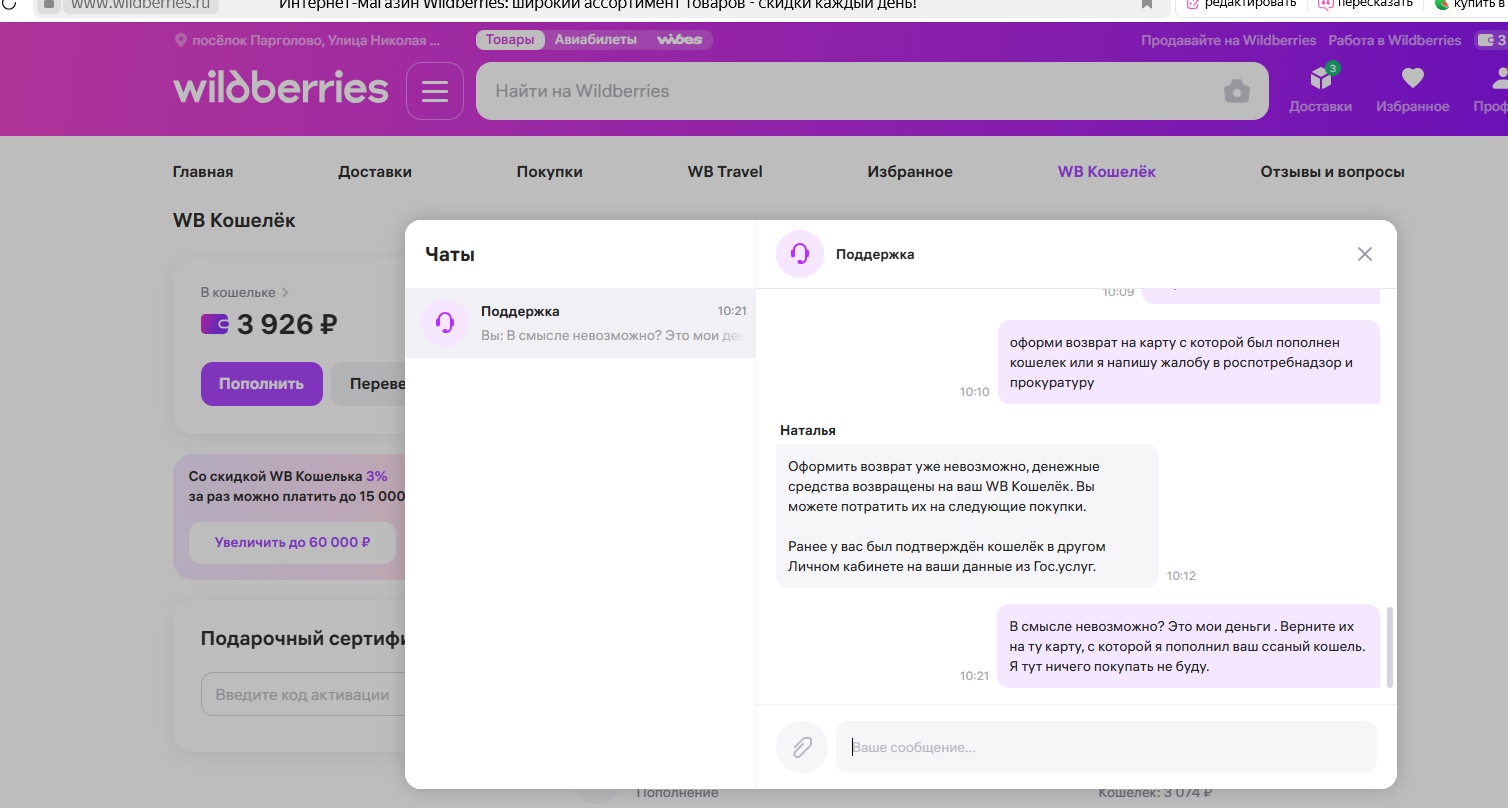
Task: Switch to the Авиабилеты tab
Action: tap(596, 40)
